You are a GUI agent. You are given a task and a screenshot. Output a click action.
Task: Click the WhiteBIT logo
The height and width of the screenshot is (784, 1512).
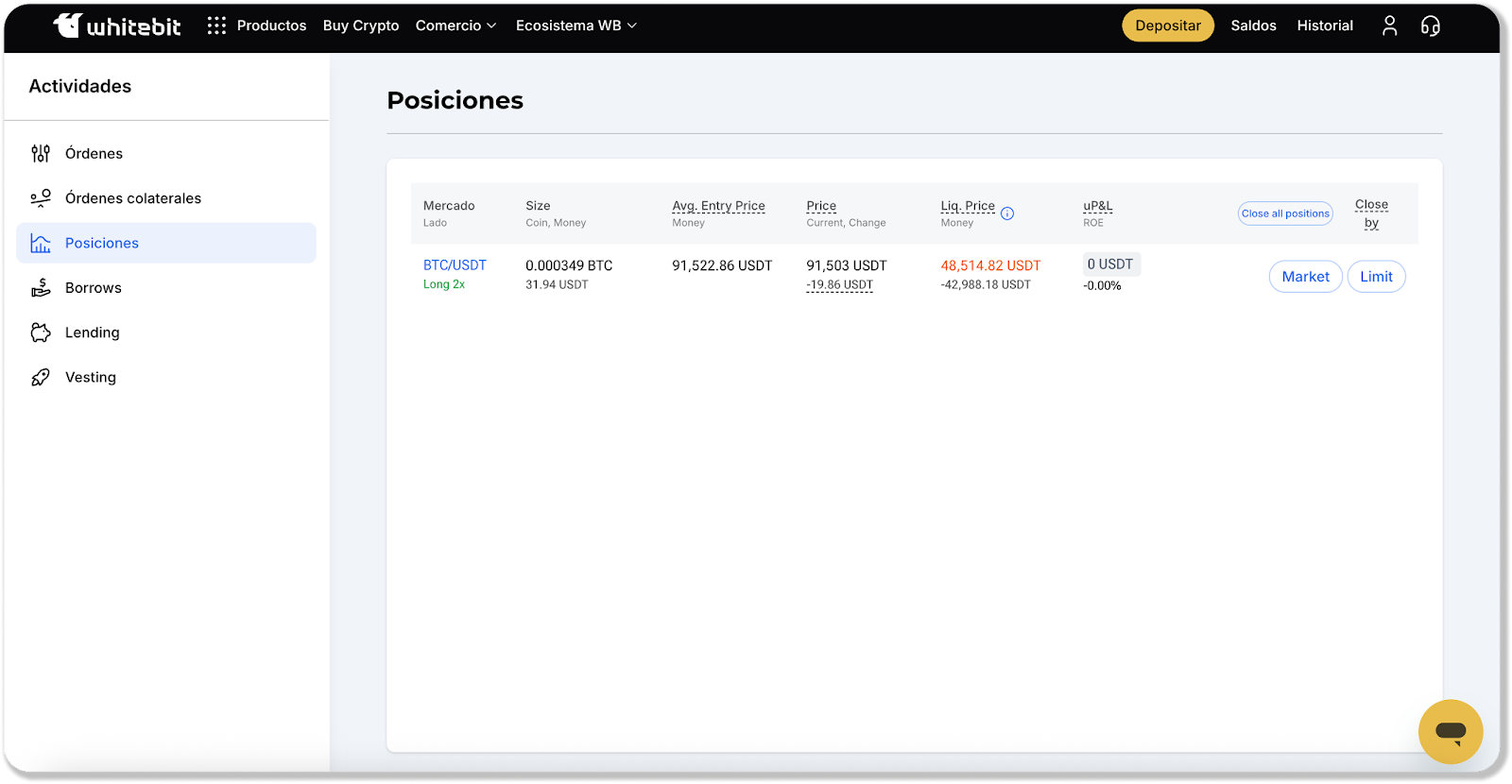(x=116, y=26)
